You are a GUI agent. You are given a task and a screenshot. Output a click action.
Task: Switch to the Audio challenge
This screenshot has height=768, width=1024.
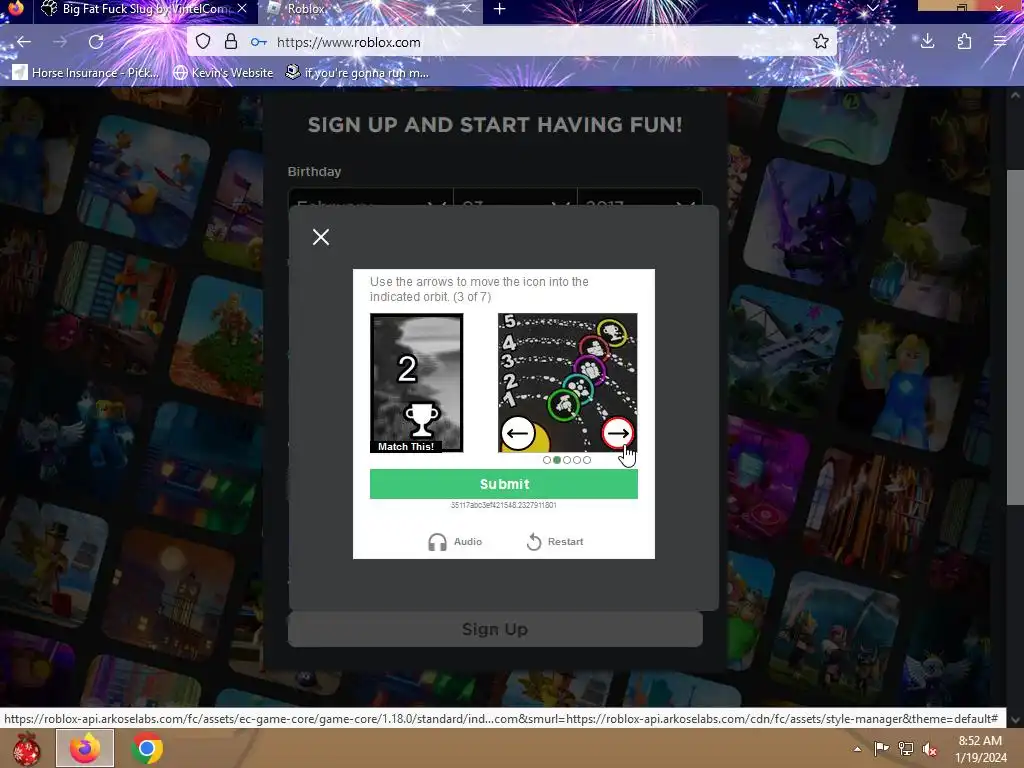tap(455, 541)
